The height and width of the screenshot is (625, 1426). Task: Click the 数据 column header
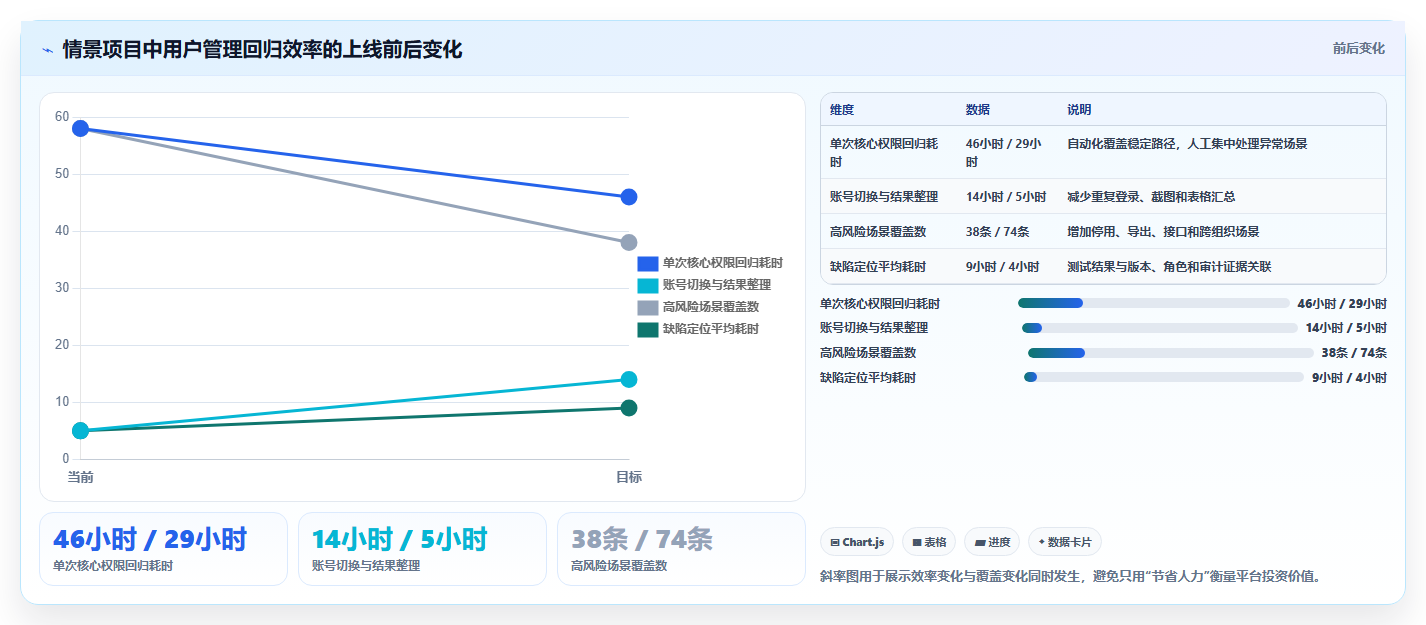[978, 110]
